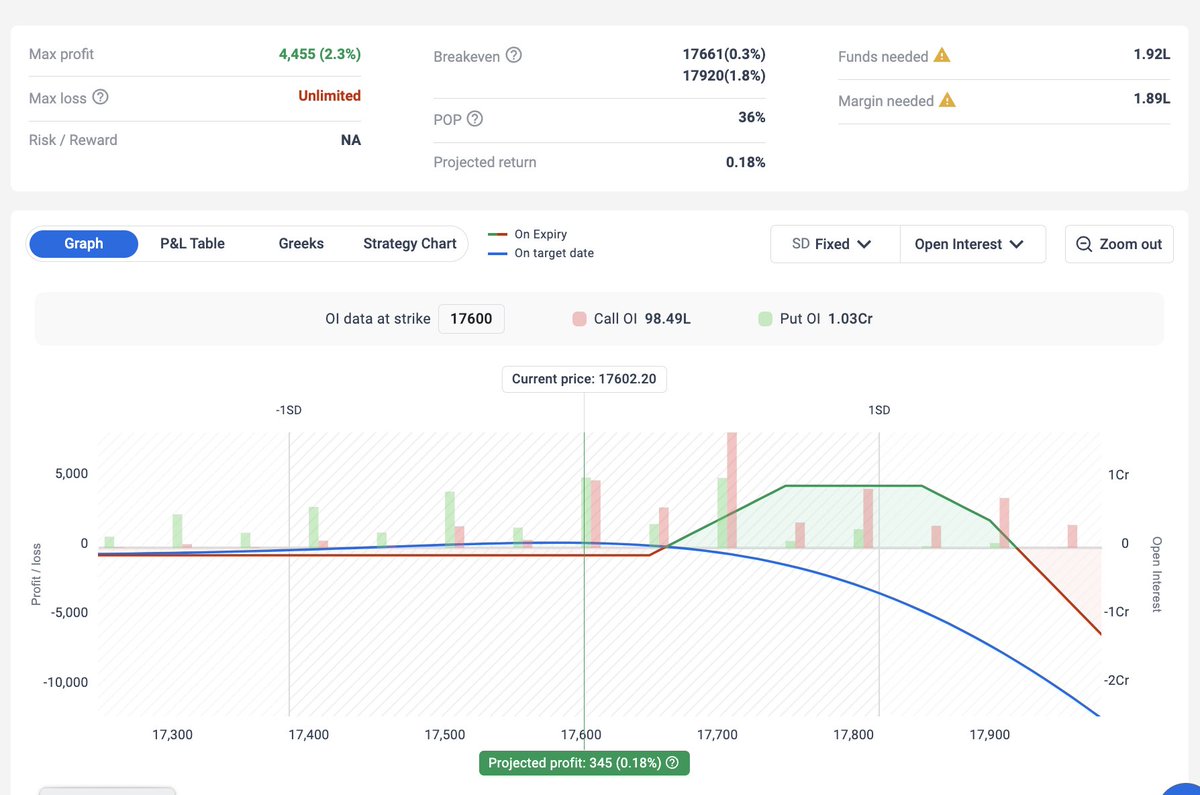Click the Call OI pink swatch
The height and width of the screenshot is (795, 1200).
click(x=579, y=319)
